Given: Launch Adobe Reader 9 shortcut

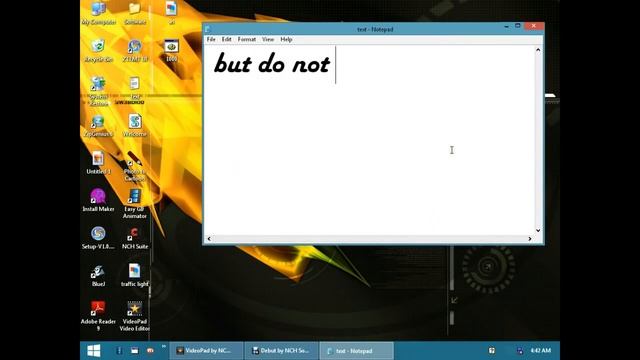Looking at the screenshot, I should 98,316.
